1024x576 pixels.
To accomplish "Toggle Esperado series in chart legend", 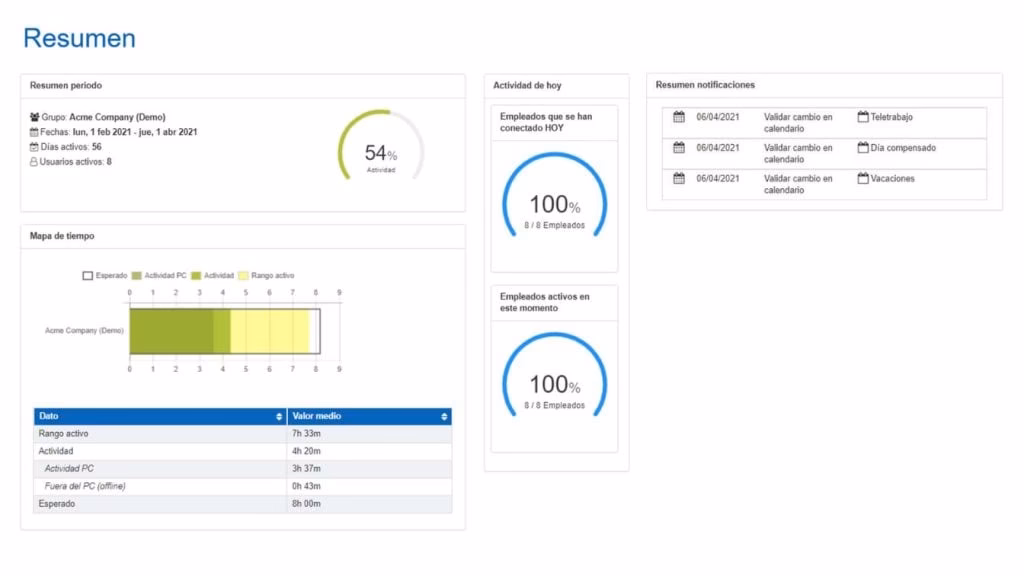I will 88,275.
